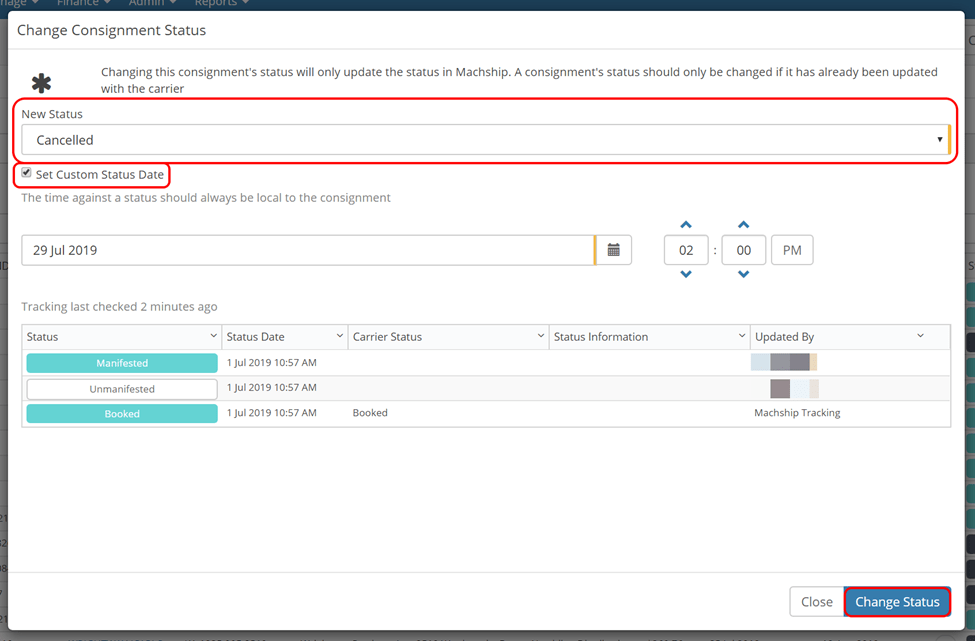Decrement the hour with the down chevron
The image size is (975, 641).
(686, 275)
